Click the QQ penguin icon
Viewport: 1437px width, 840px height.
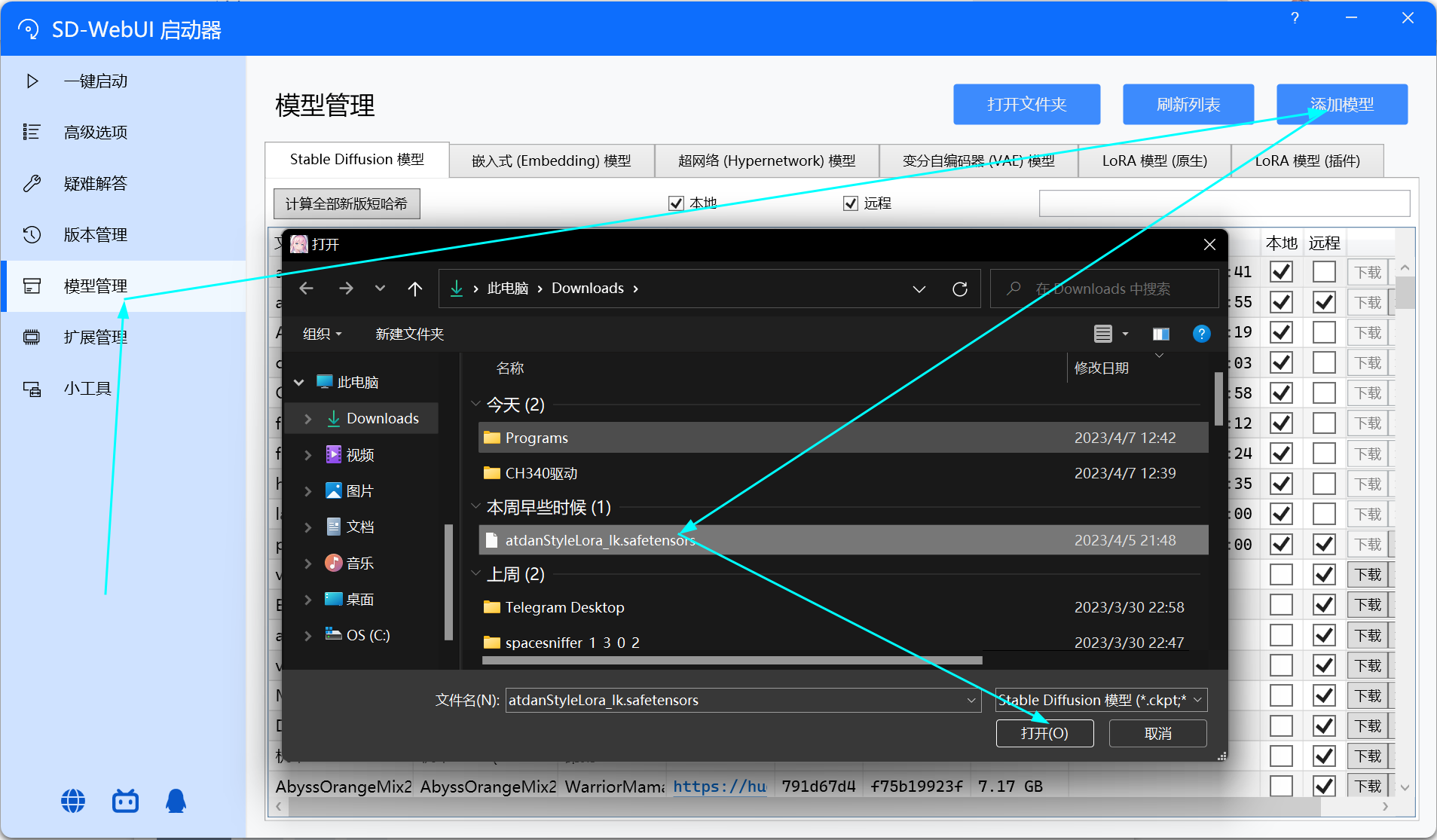(176, 801)
